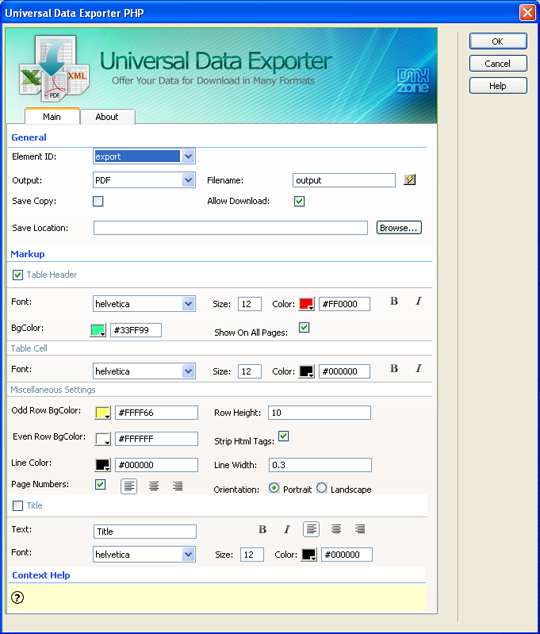The width and height of the screenshot is (540, 634).
Task: Toggle Italic for Table Header font
Action: (418, 301)
